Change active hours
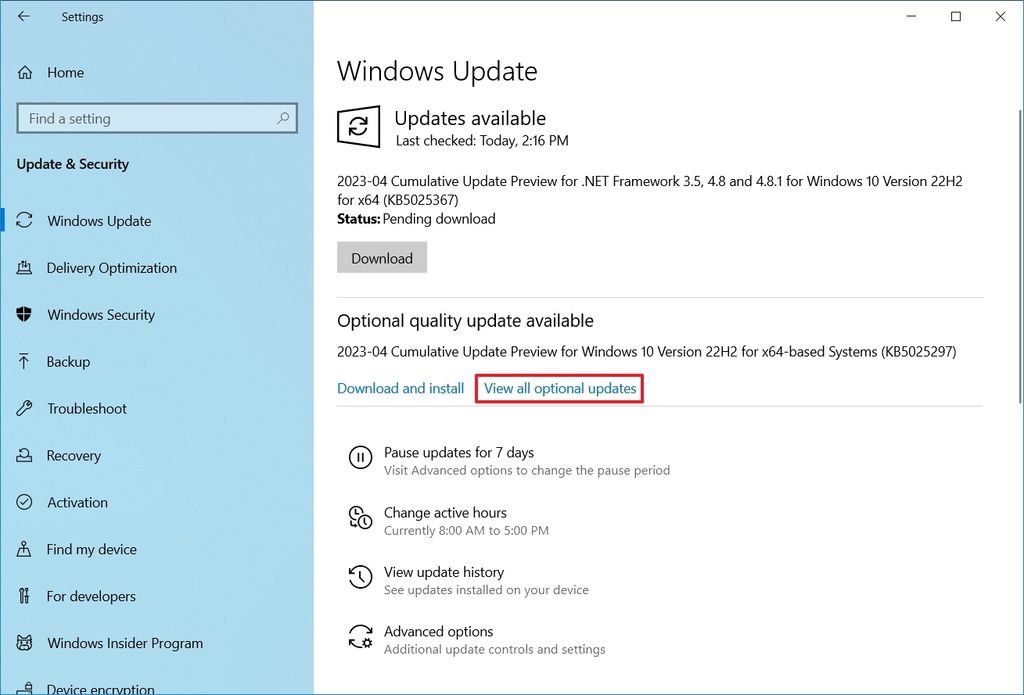Screen dimensions: 1024x695 [445, 512]
